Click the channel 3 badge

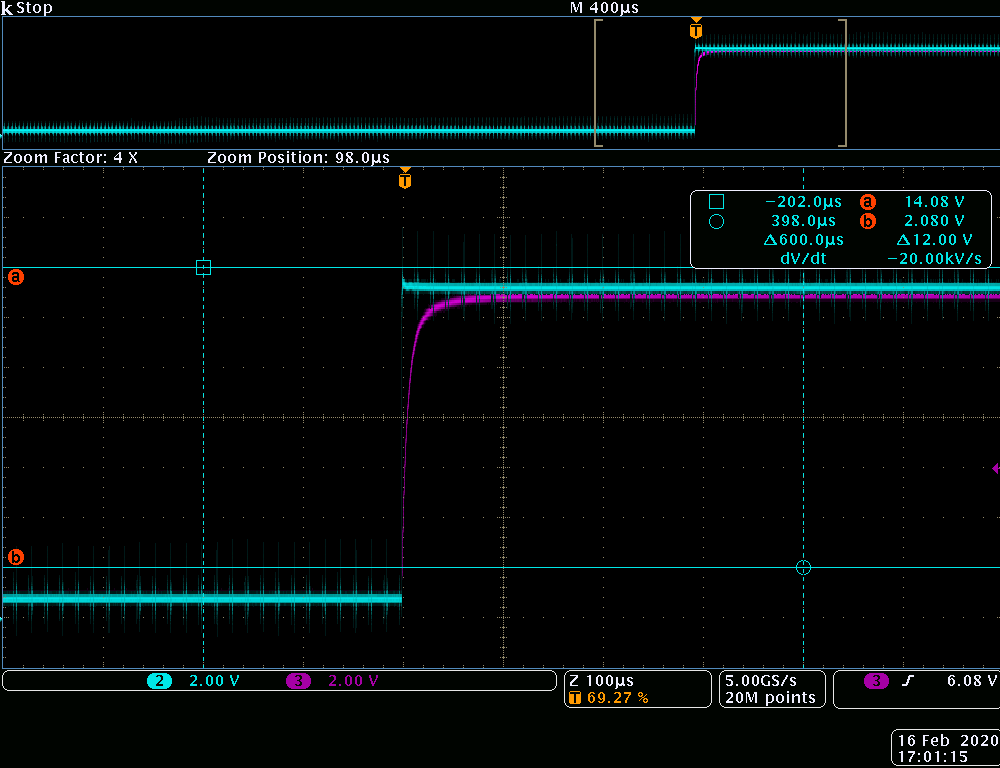pos(298,681)
